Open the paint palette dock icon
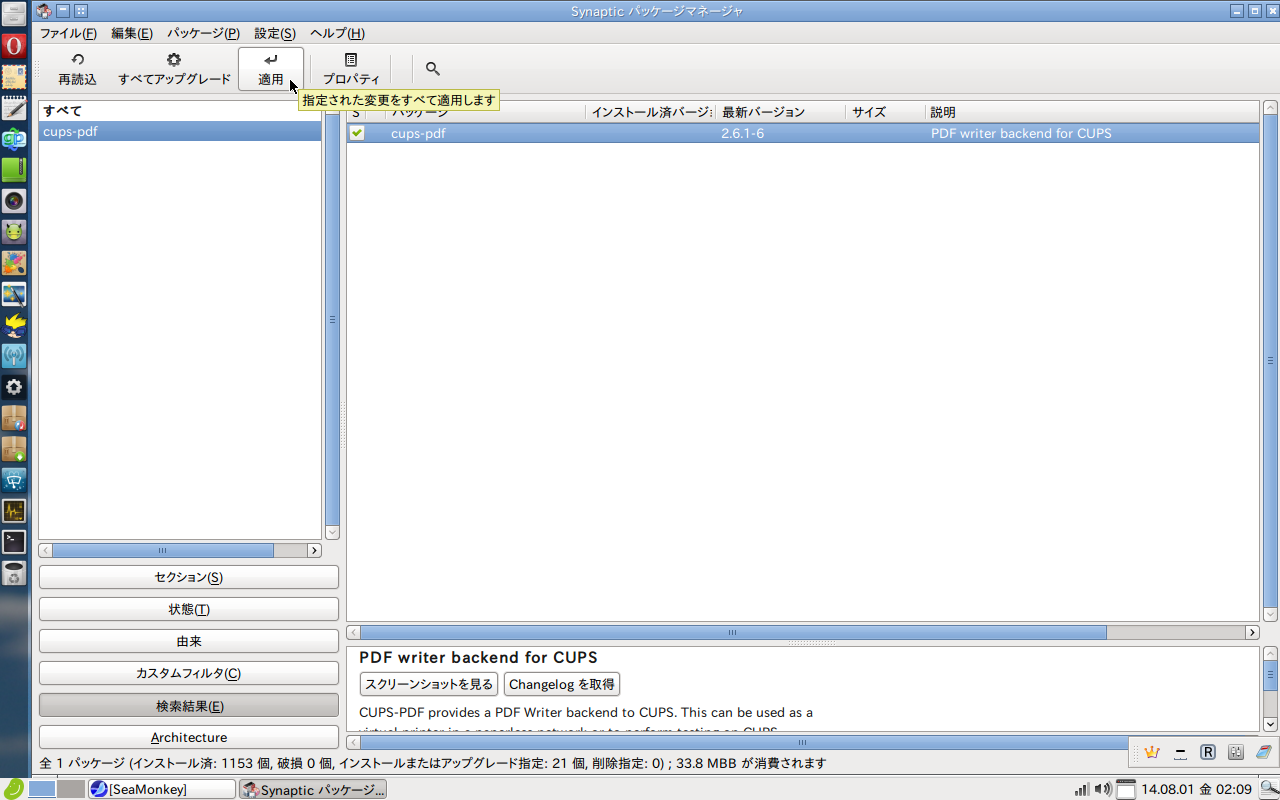This screenshot has width=1280, height=800. coord(13,263)
